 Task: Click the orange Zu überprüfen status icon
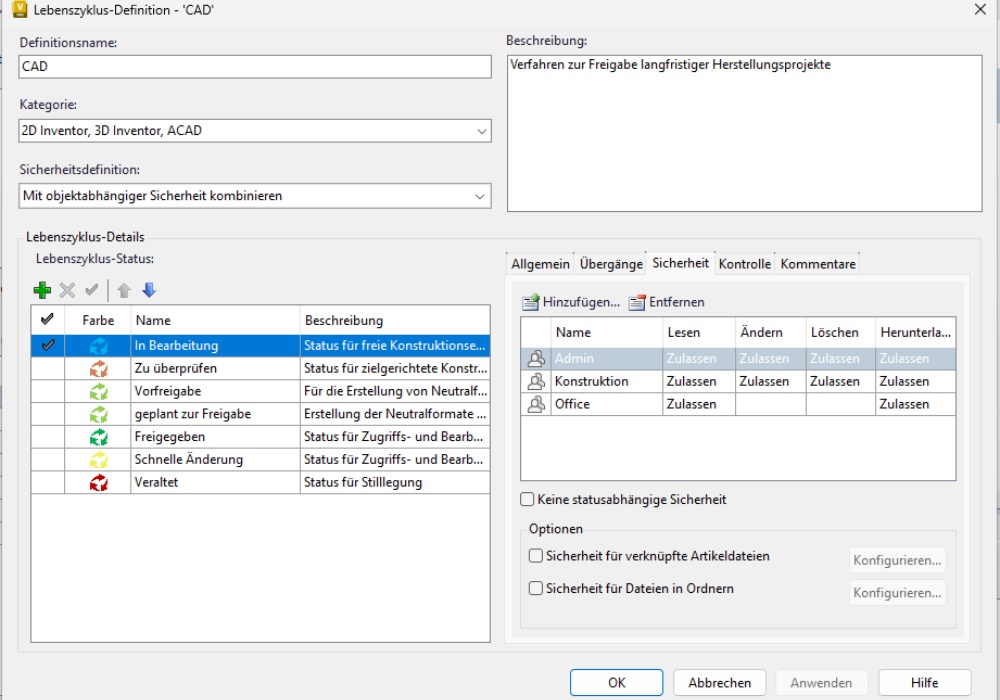(98, 368)
